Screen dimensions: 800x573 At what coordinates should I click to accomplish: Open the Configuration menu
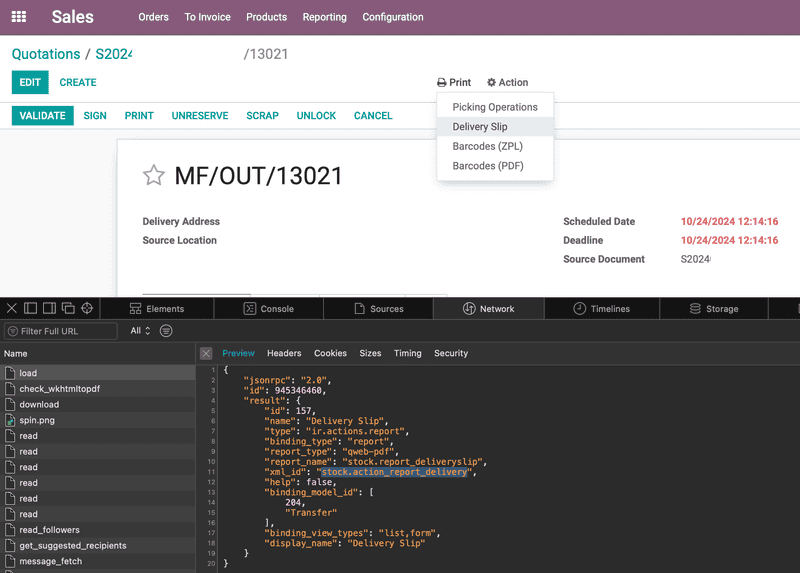click(x=393, y=17)
